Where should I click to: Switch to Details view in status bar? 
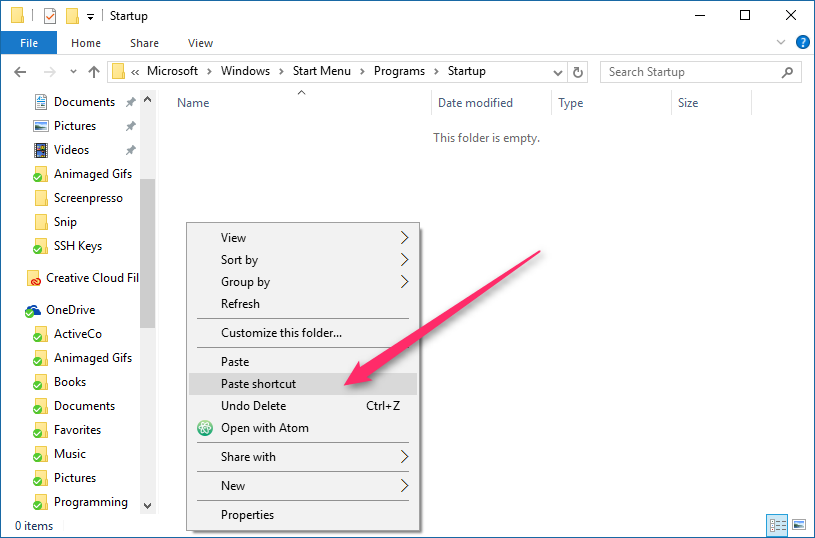click(778, 526)
